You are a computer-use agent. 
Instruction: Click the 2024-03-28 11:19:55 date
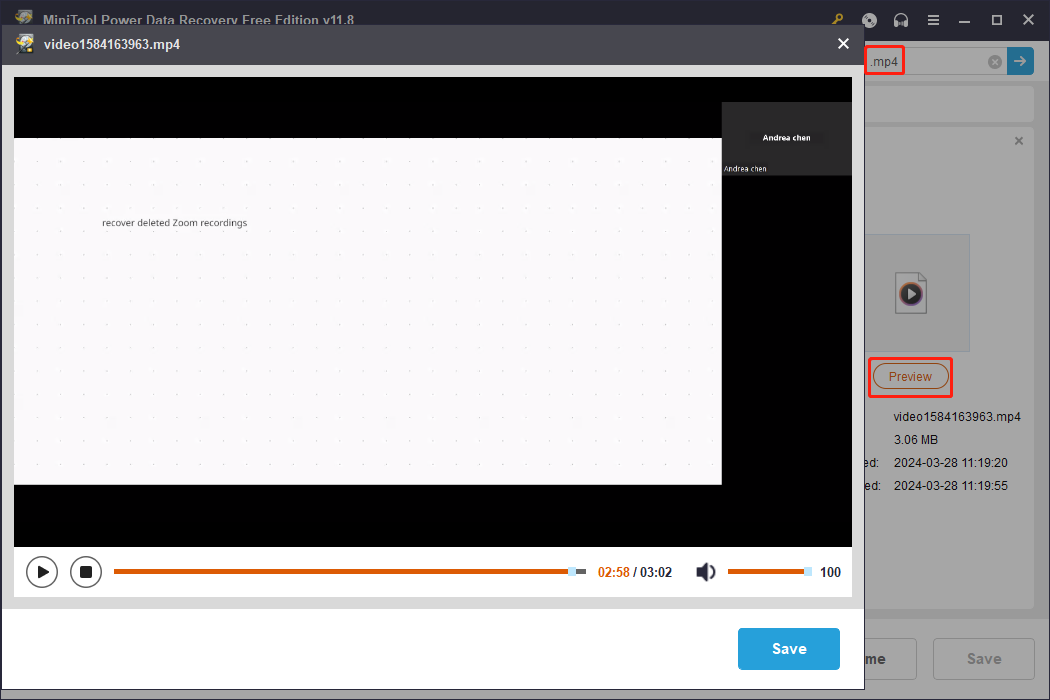coord(950,486)
